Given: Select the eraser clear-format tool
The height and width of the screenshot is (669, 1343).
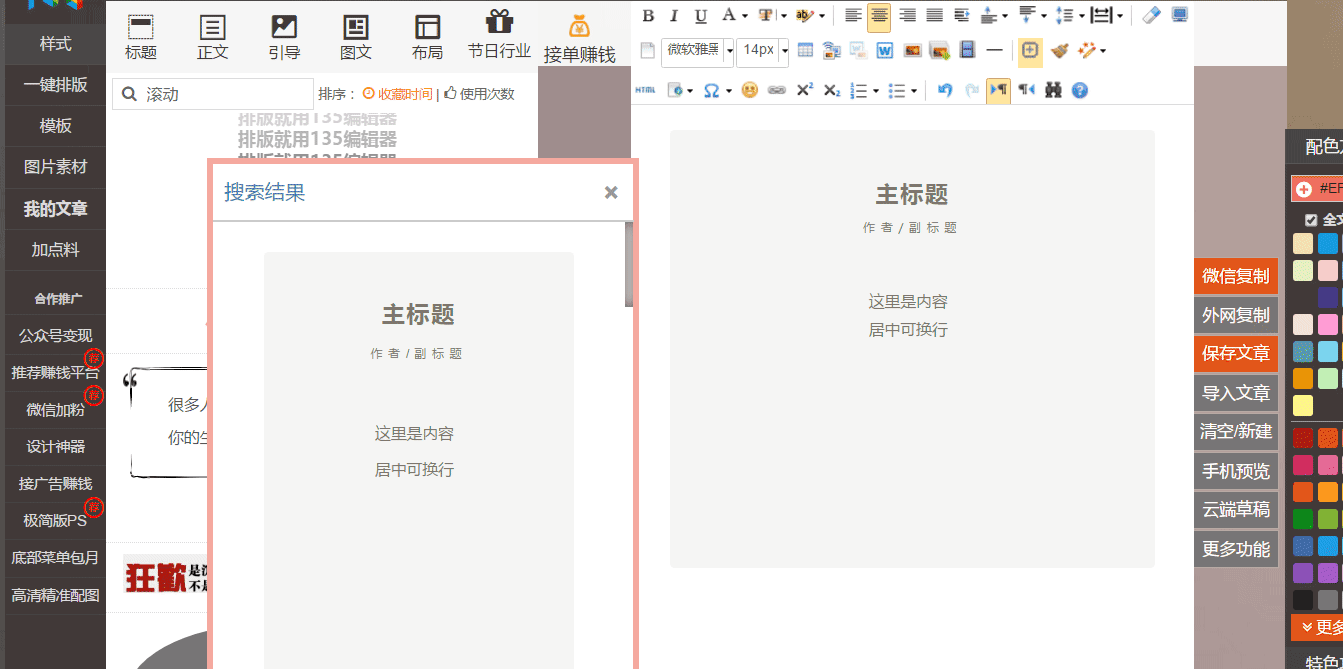Looking at the screenshot, I should [x=1151, y=15].
